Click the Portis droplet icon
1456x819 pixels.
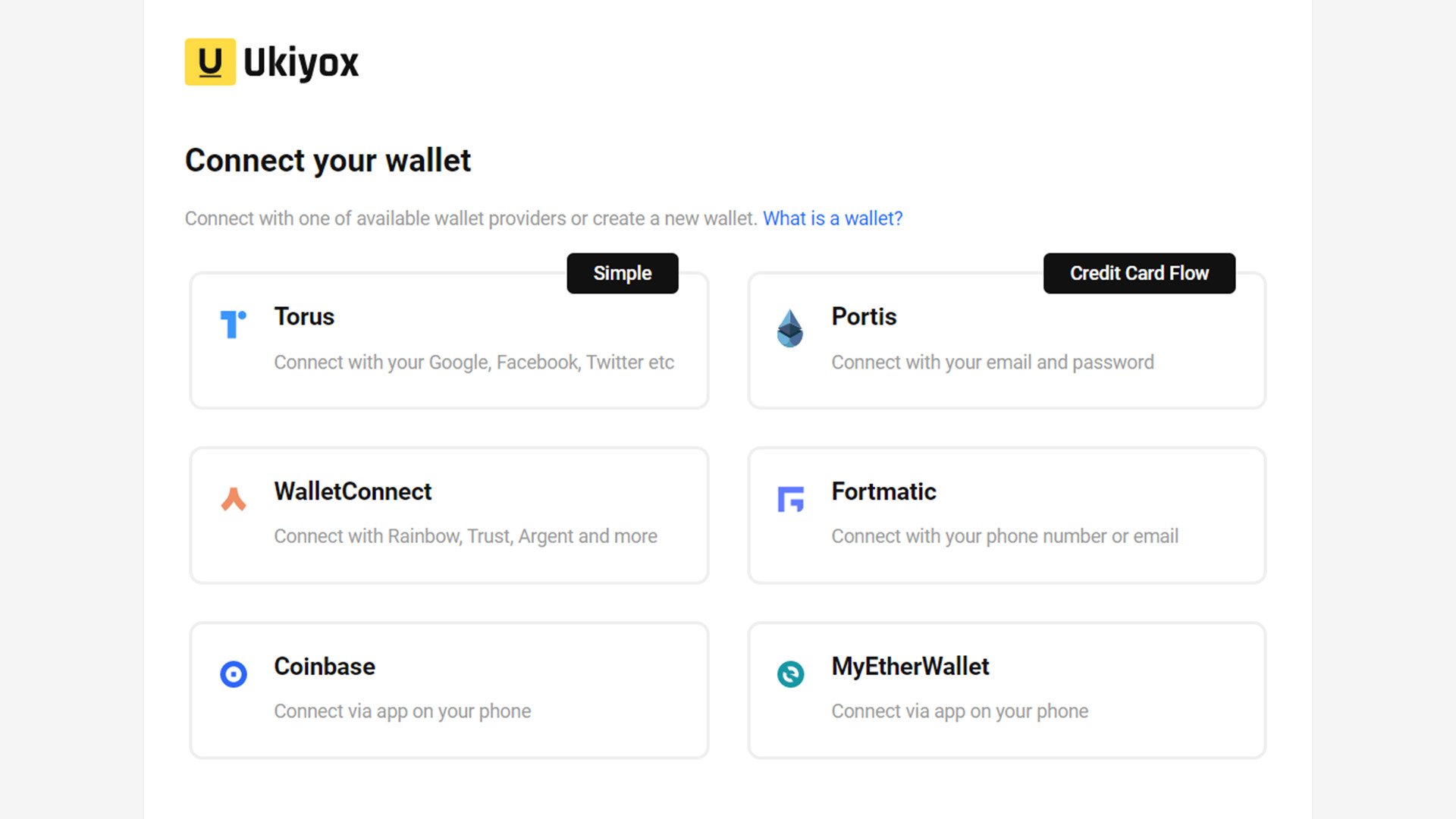tap(790, 328)
